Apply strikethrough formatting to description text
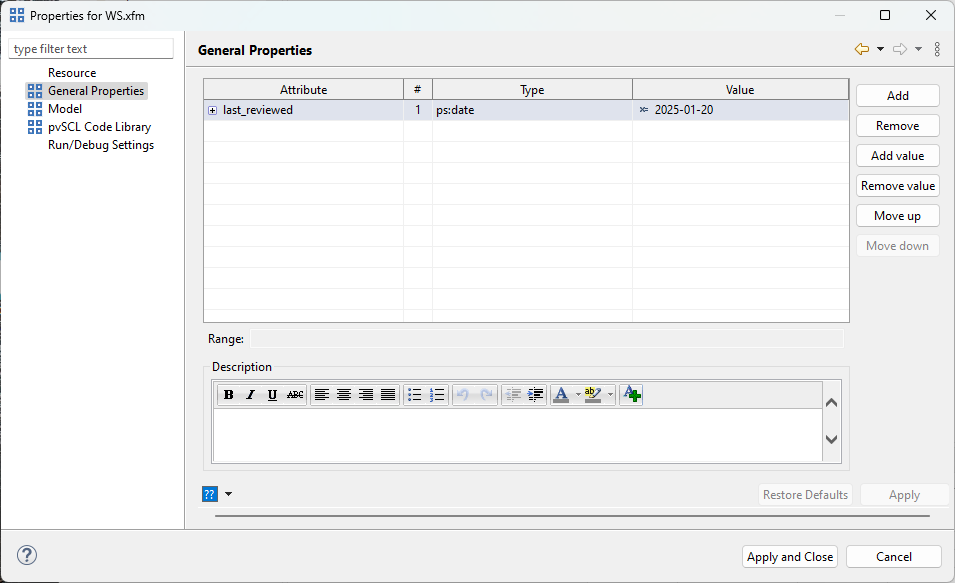The image size is (955, 583). 292,394
